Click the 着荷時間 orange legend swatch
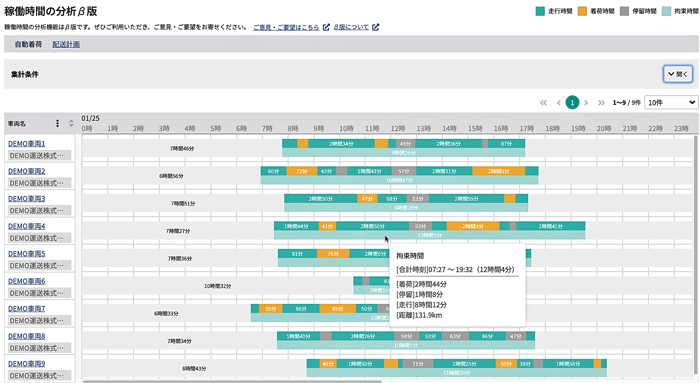Screen dimensions: 700x383 582,11
